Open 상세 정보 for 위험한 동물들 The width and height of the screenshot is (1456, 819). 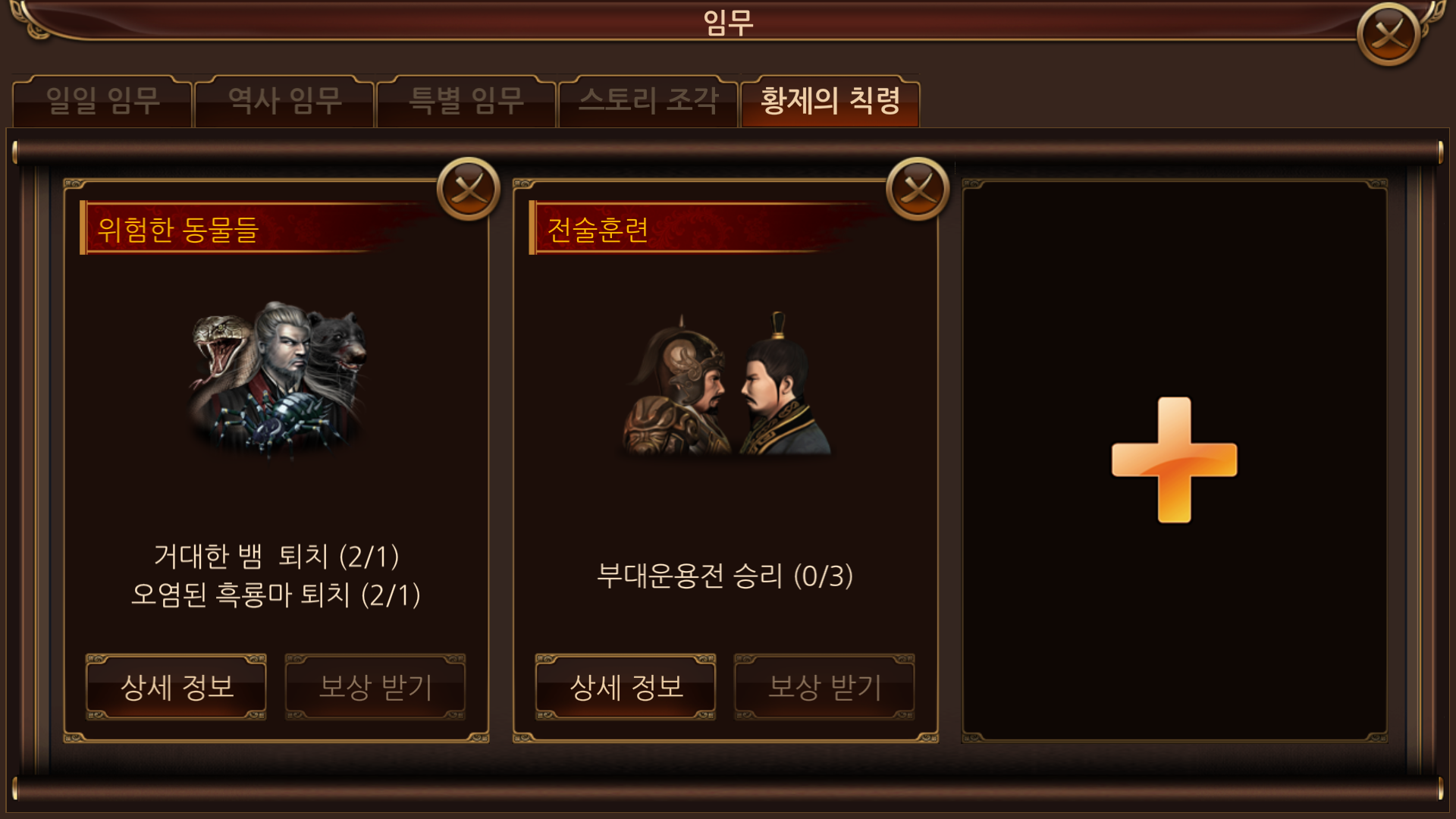tap(176, 687)
